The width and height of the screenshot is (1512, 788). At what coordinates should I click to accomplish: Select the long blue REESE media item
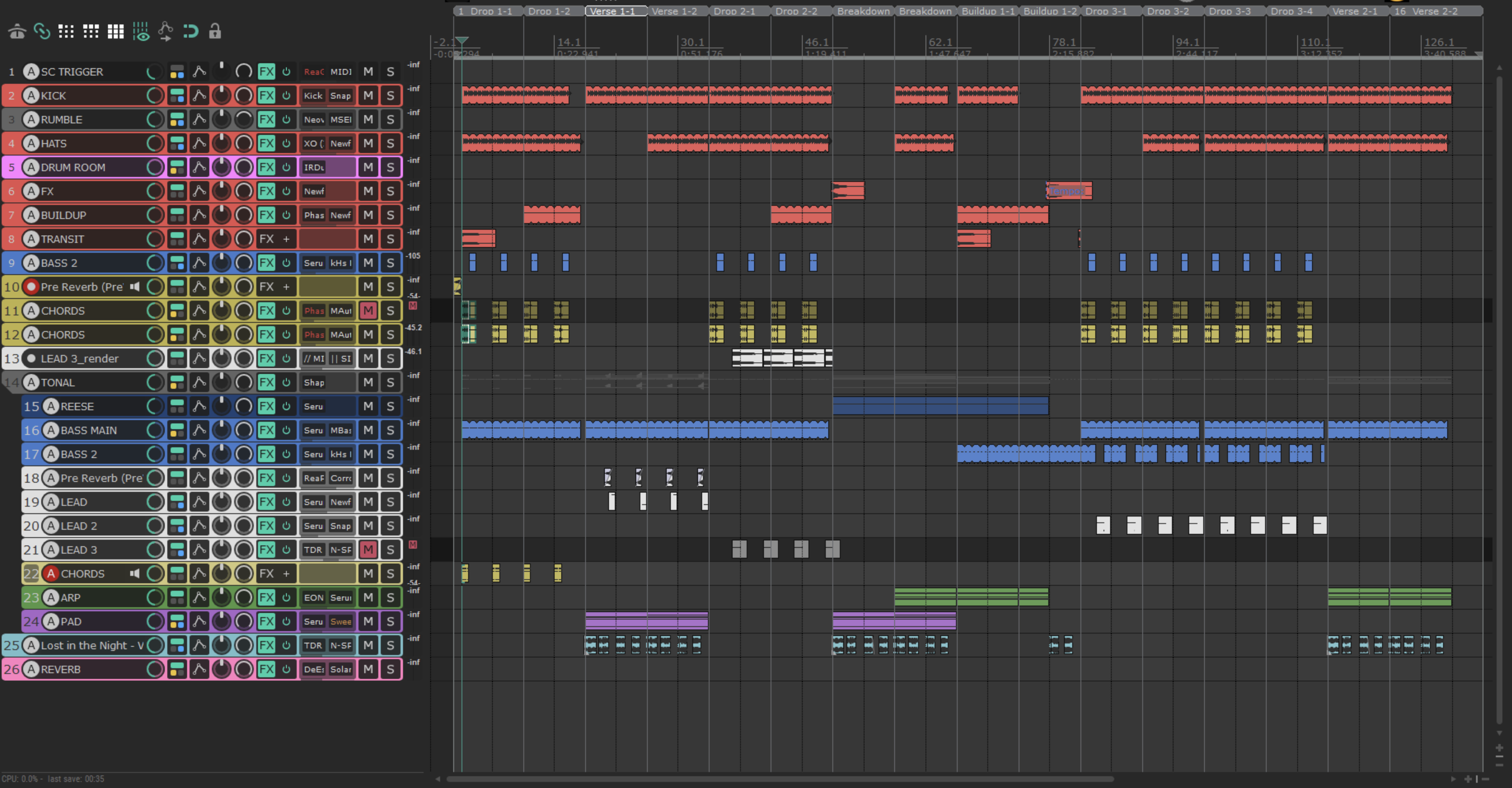click(940, 406)
